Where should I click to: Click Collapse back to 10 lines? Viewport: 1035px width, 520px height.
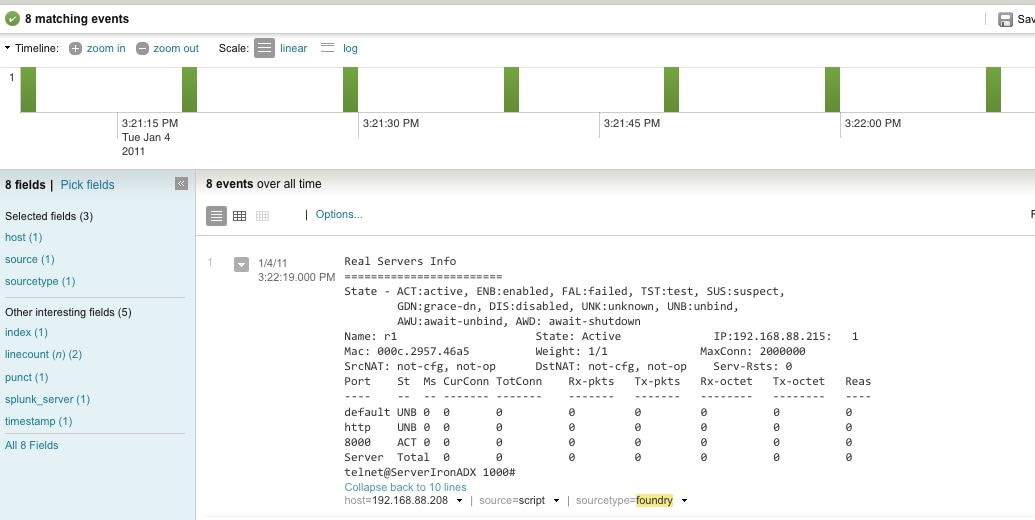click(x=405, y=487)
